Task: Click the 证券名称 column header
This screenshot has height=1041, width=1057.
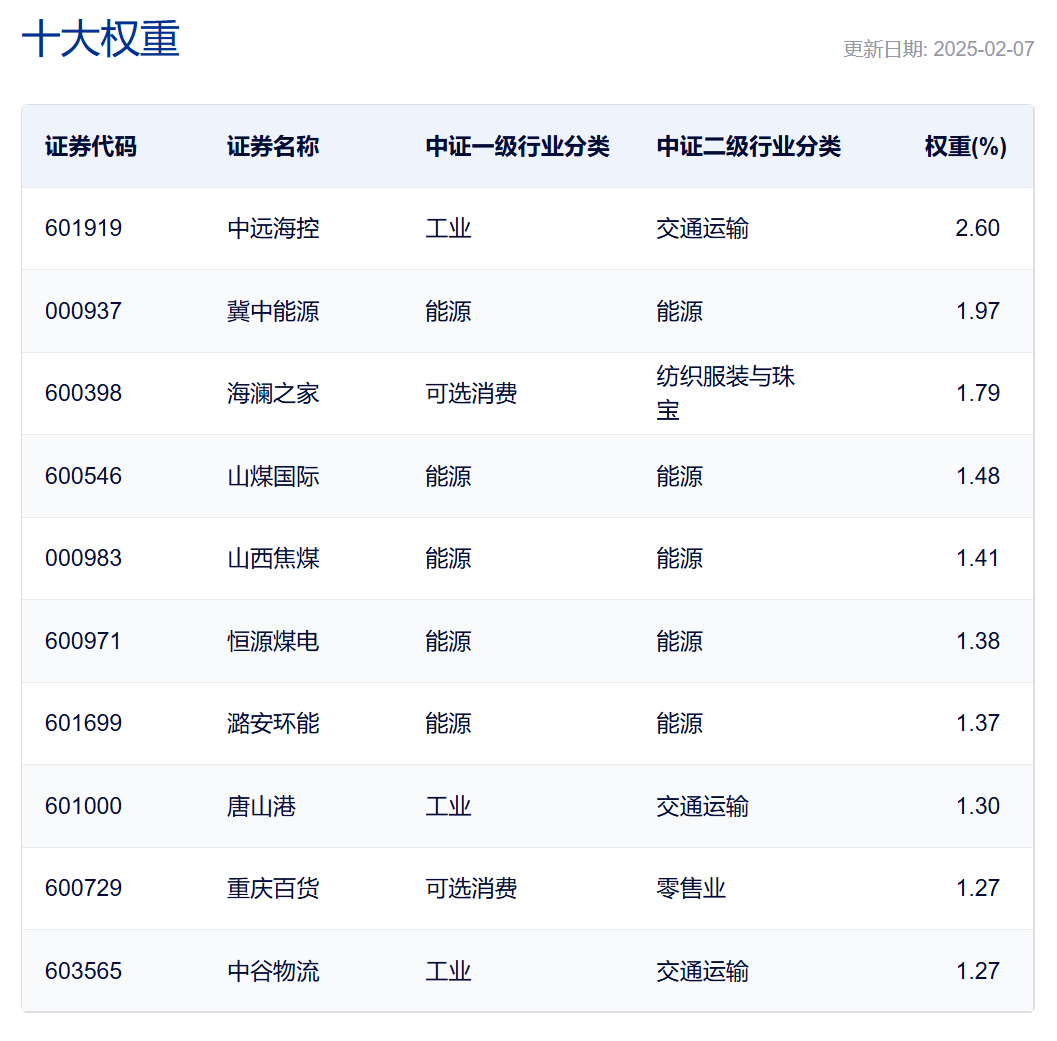Action: (272, 146)
